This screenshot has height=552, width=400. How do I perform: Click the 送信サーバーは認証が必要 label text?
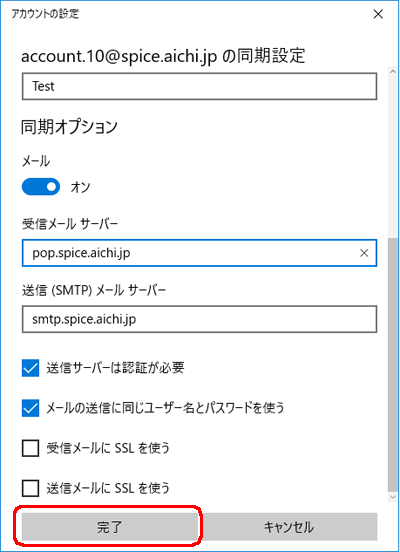pos(115,368)
